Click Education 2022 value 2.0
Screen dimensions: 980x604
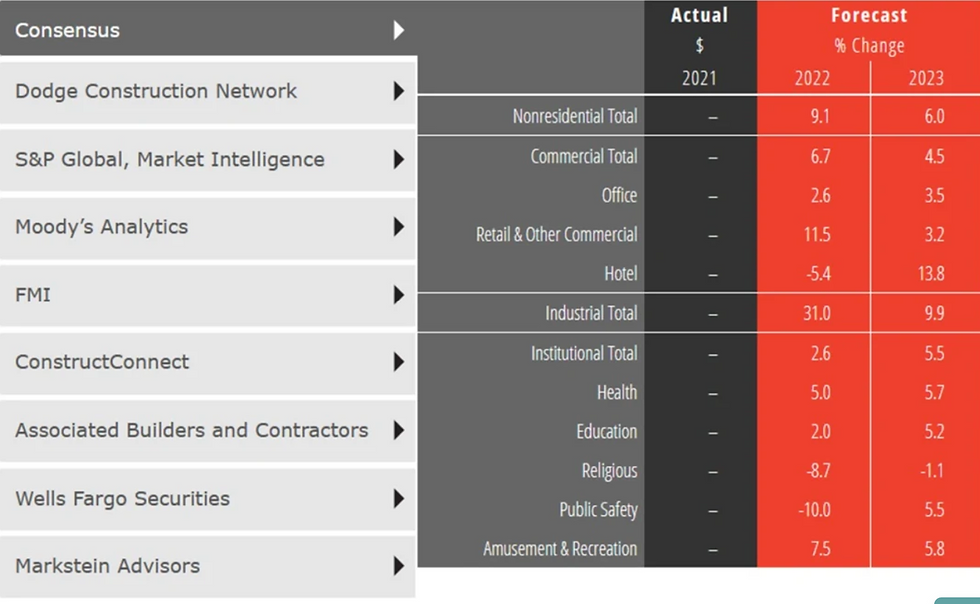click(x=820, y=432)
